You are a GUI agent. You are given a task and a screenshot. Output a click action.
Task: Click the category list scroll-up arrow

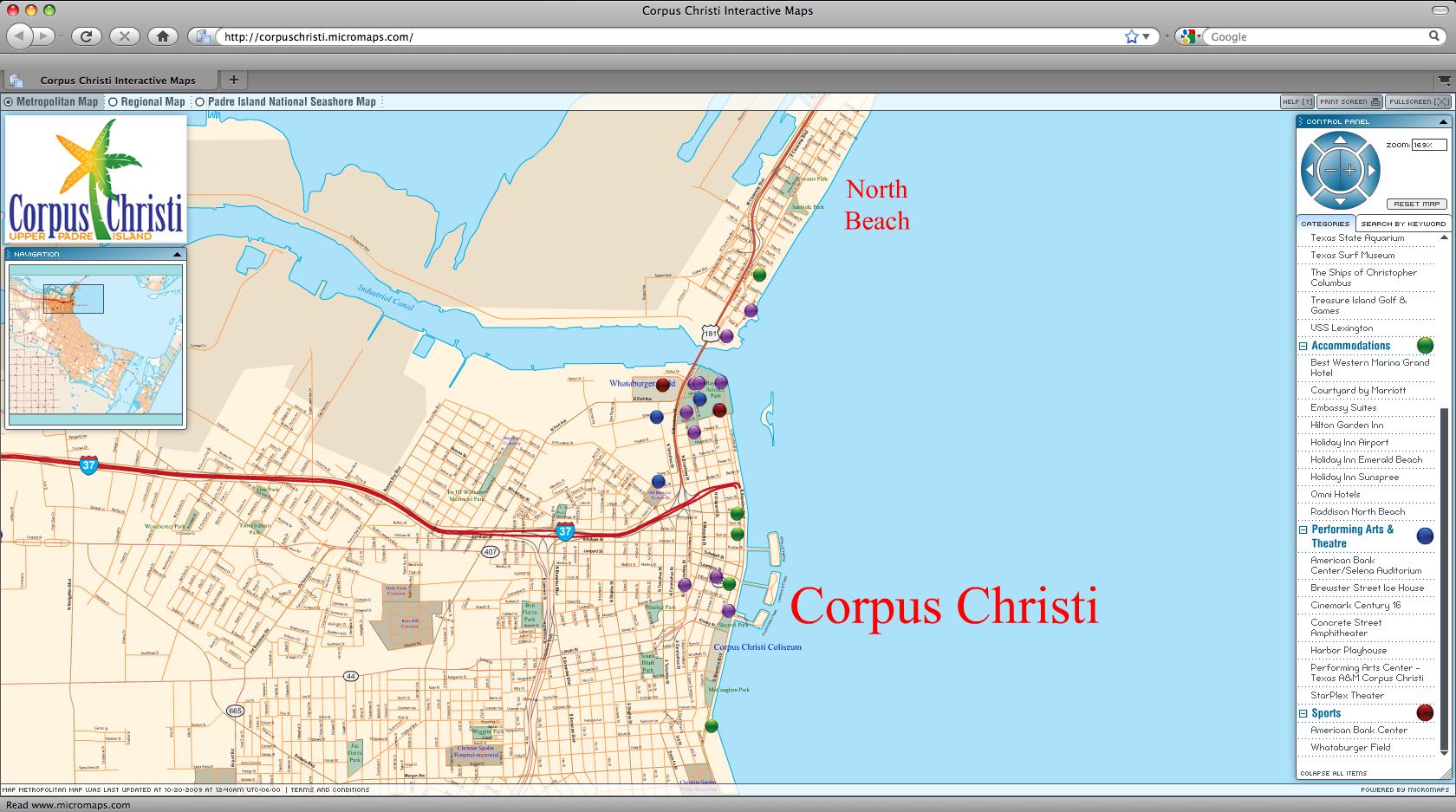pos(1443,237)
